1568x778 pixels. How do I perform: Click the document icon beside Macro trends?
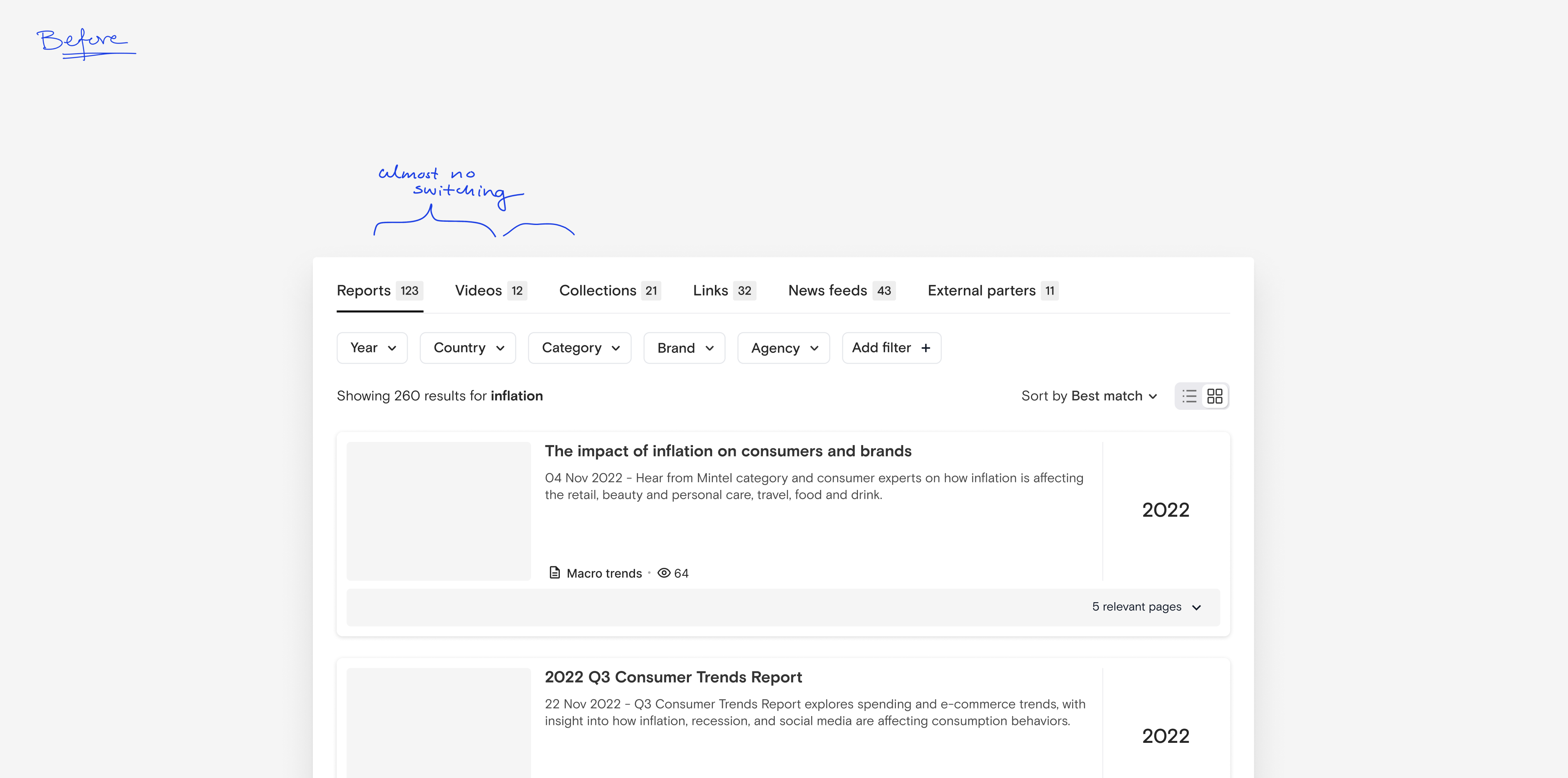pos(555,573)
